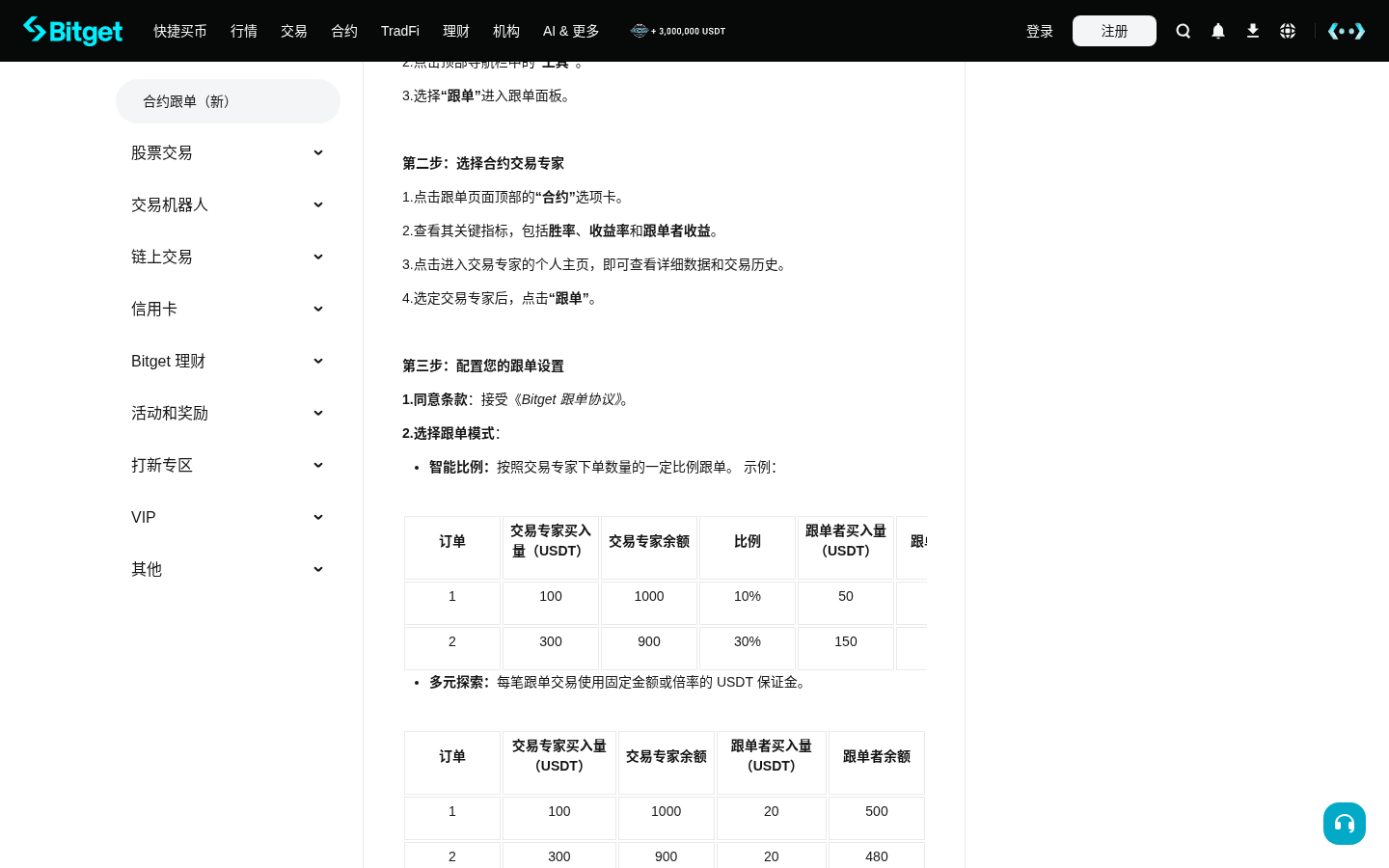This screenshot has height=868, width=1389.
Task: Expand the 打新专区 sidebar section
Action: click(x=228, y=465)
